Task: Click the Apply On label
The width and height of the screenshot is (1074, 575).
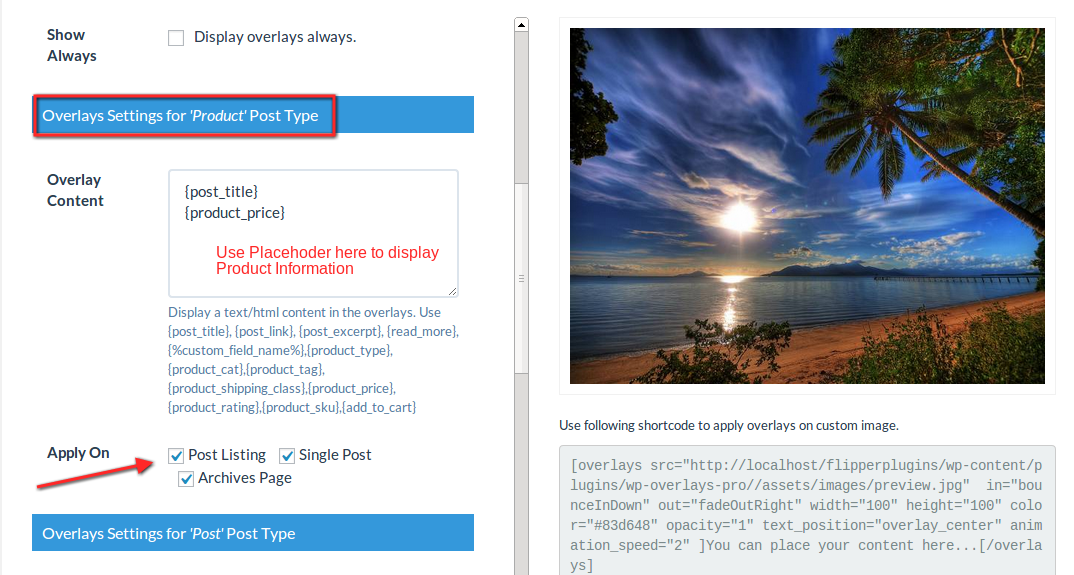Action: pyautogui.click(x=78, y=453)
